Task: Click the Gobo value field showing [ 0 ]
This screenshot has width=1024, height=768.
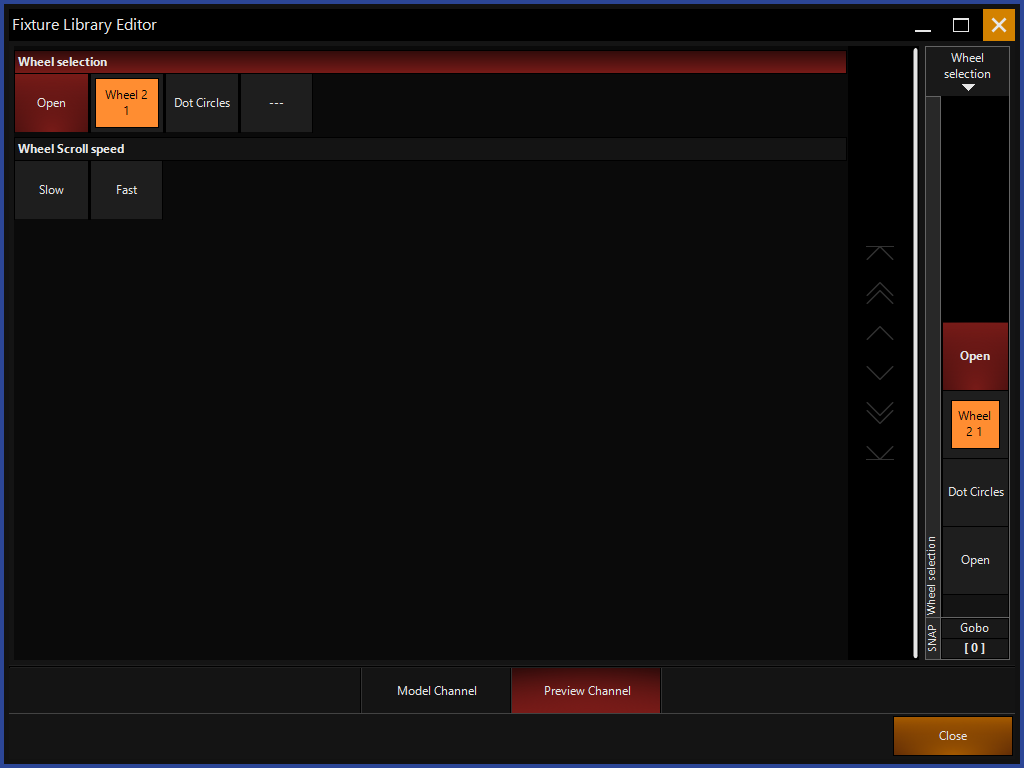Action: [974, 648]
